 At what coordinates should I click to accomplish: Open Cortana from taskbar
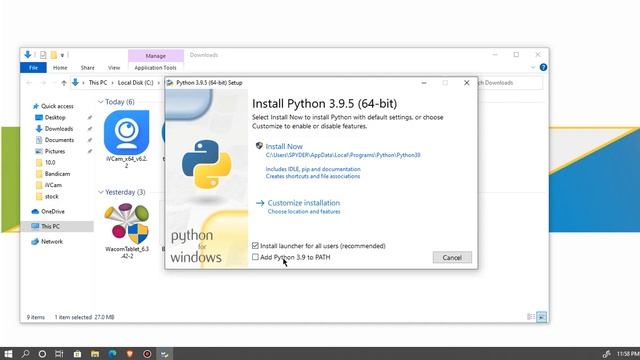tap(42, 354)
